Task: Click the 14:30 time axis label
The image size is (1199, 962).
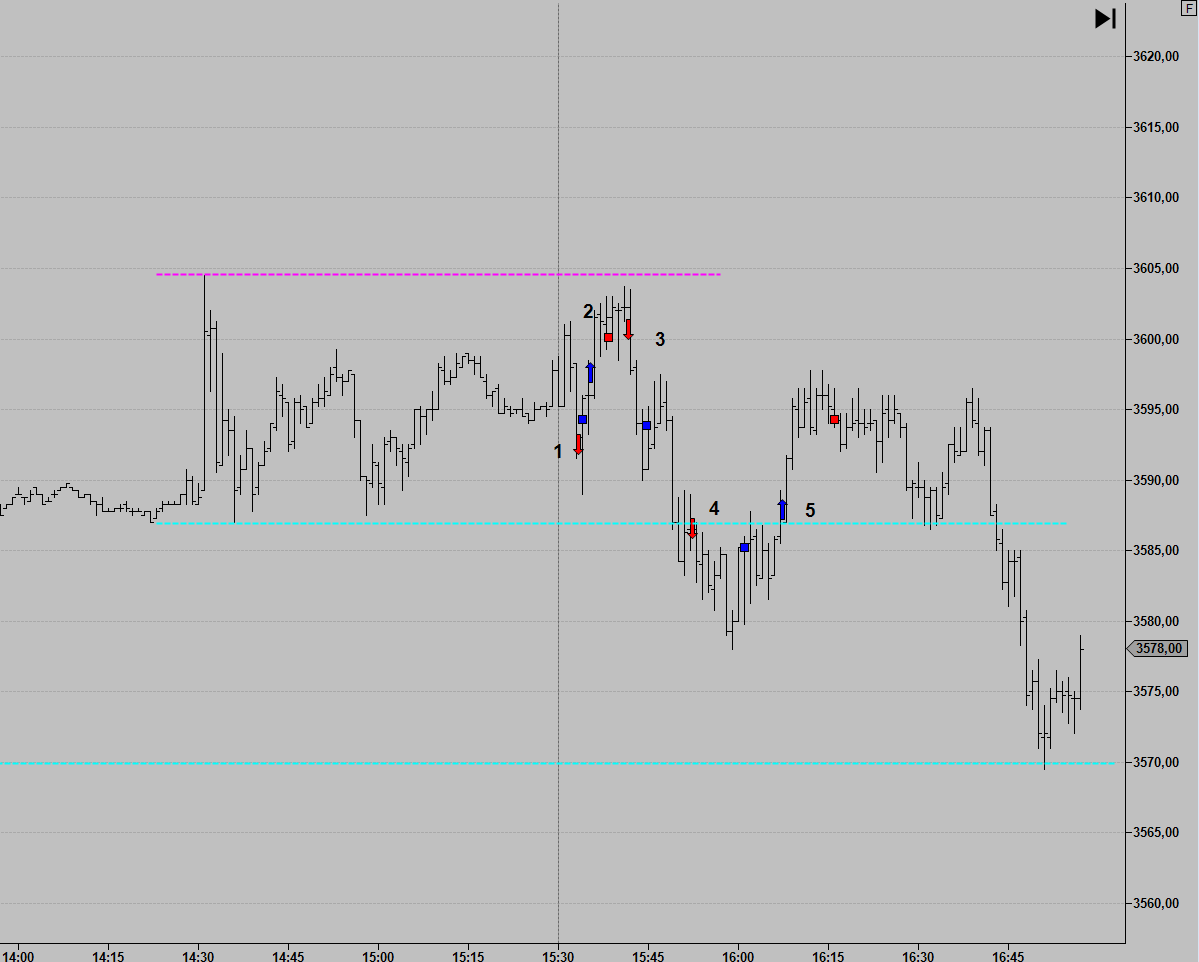Action: coord(198,956)
